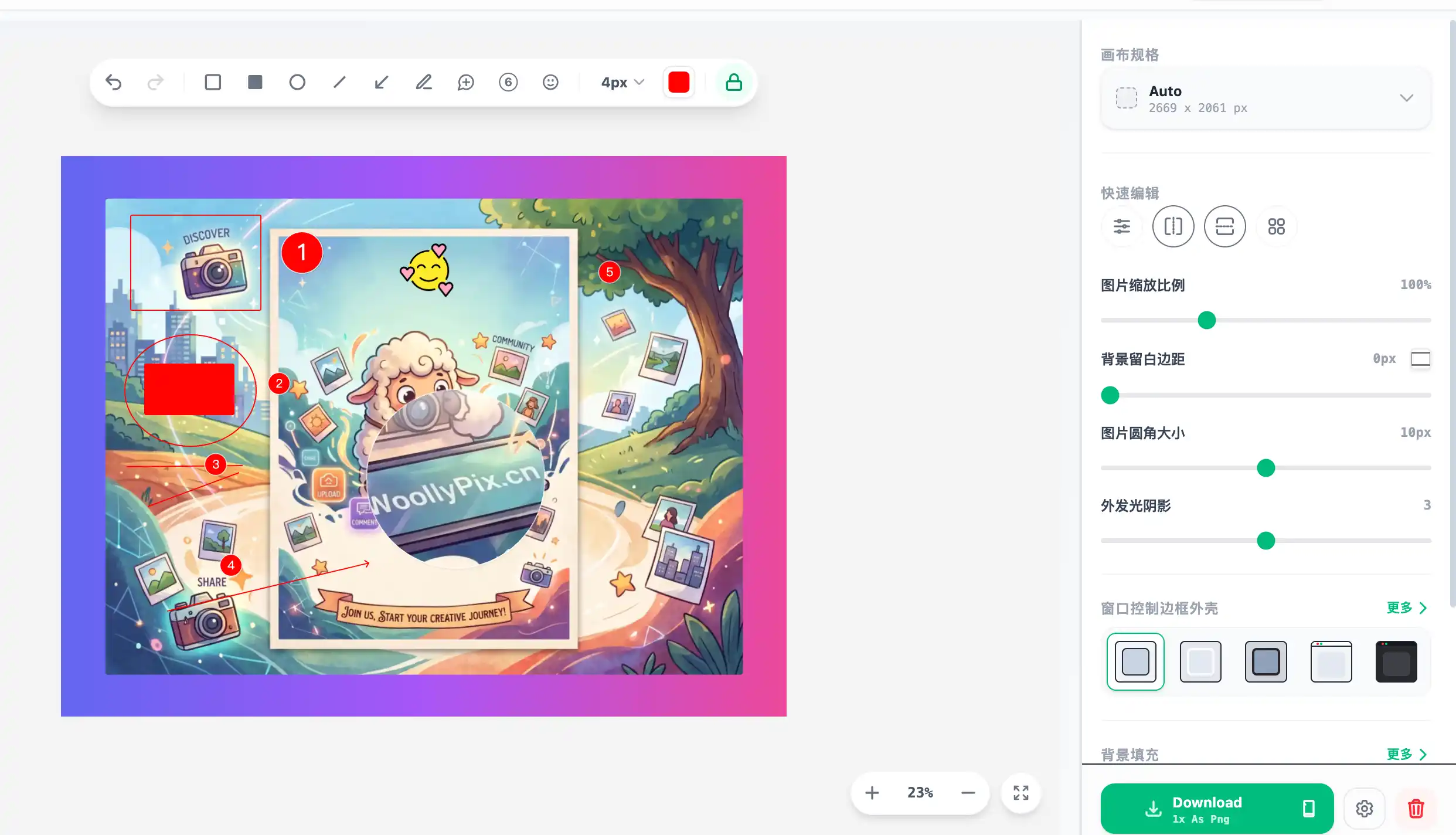Zoom out with the minus button
The height and width of the screenshot is (835, 1456).
[968, 793]
